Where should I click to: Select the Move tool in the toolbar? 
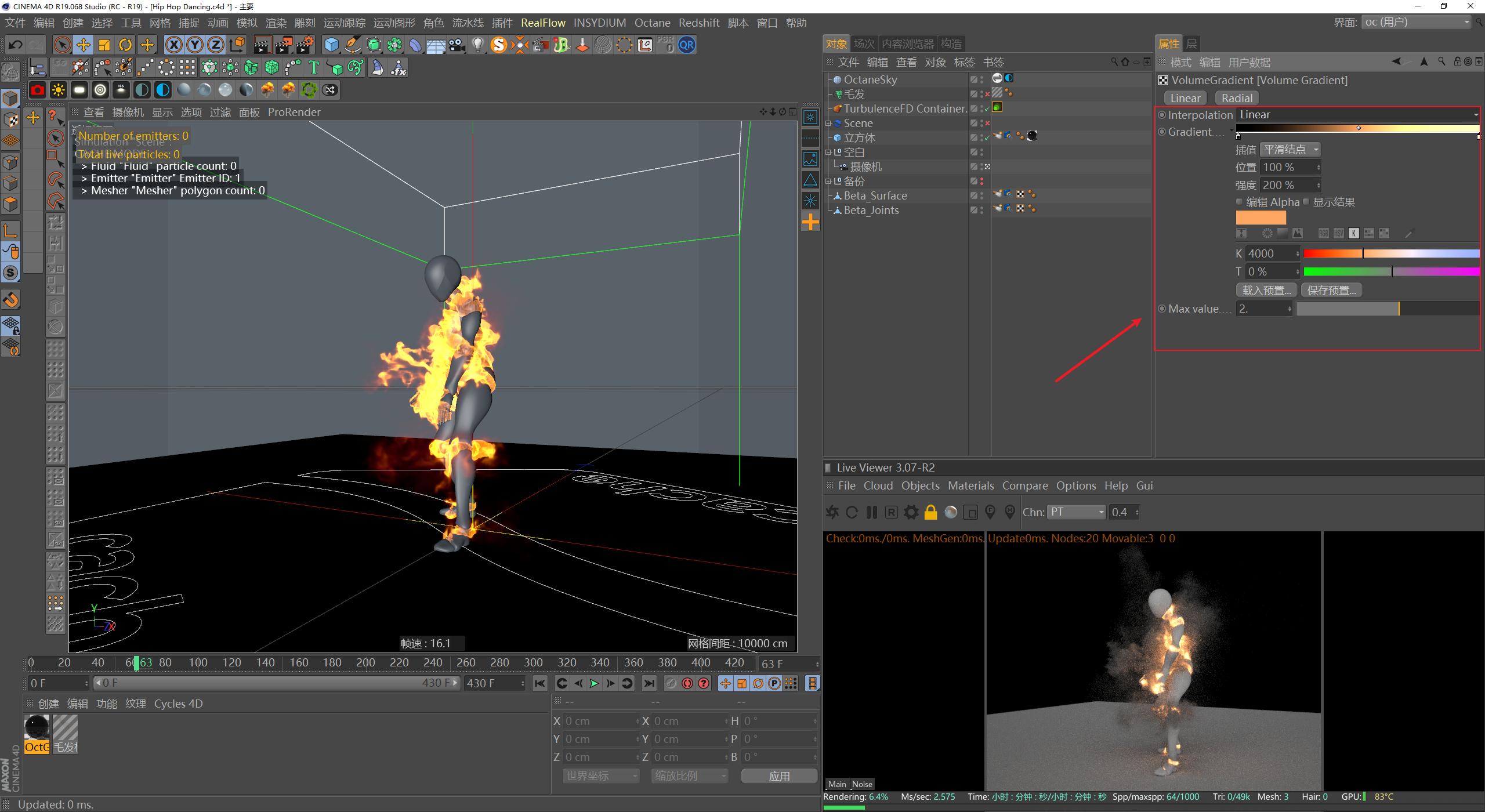(84, 45)
